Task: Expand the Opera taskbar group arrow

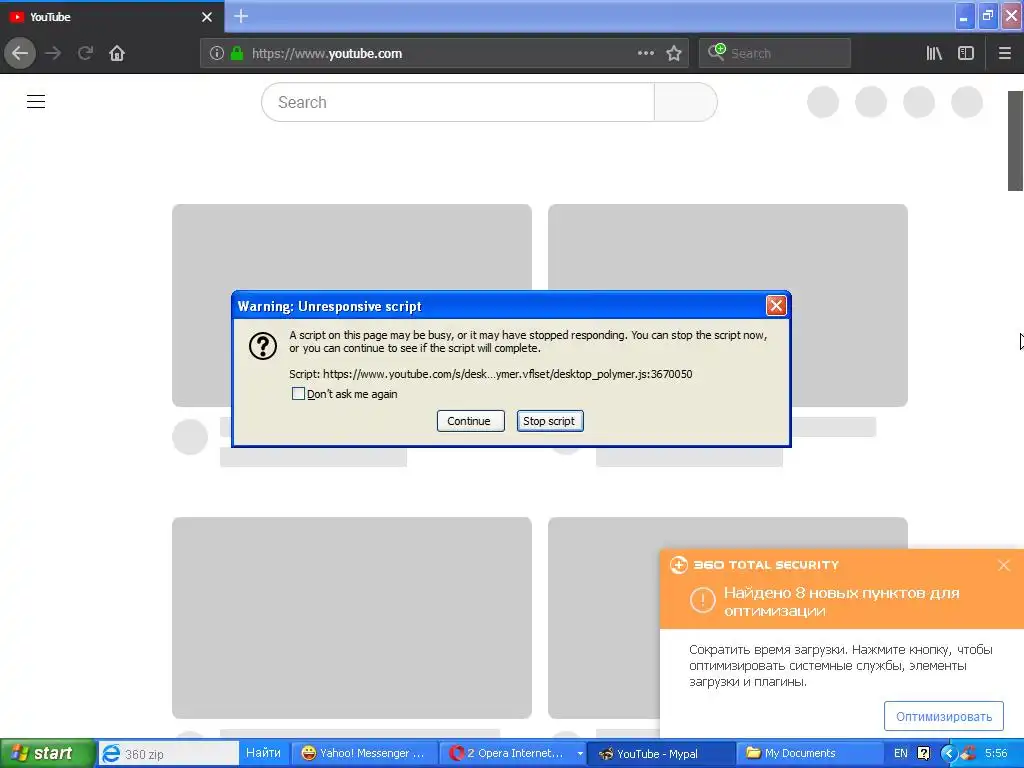Action: point(580,754)
